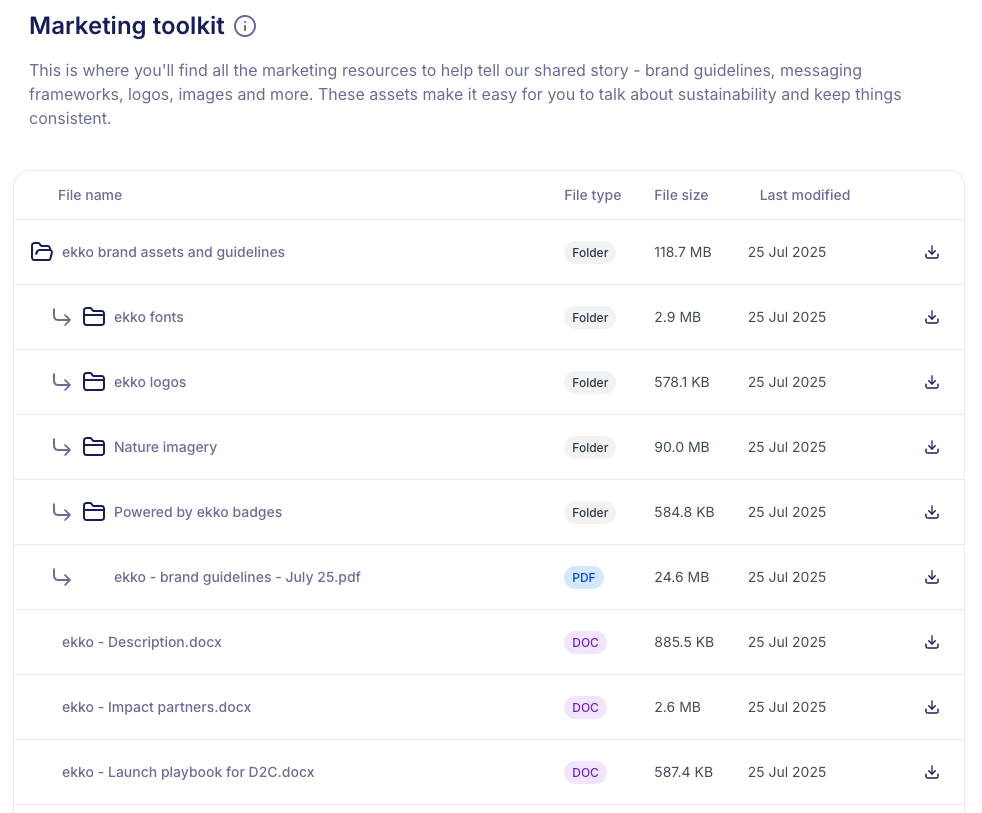Click the info icon beside Marketing toolkit
This screenshot has width=982, height=813.
(x=245, y=26)
